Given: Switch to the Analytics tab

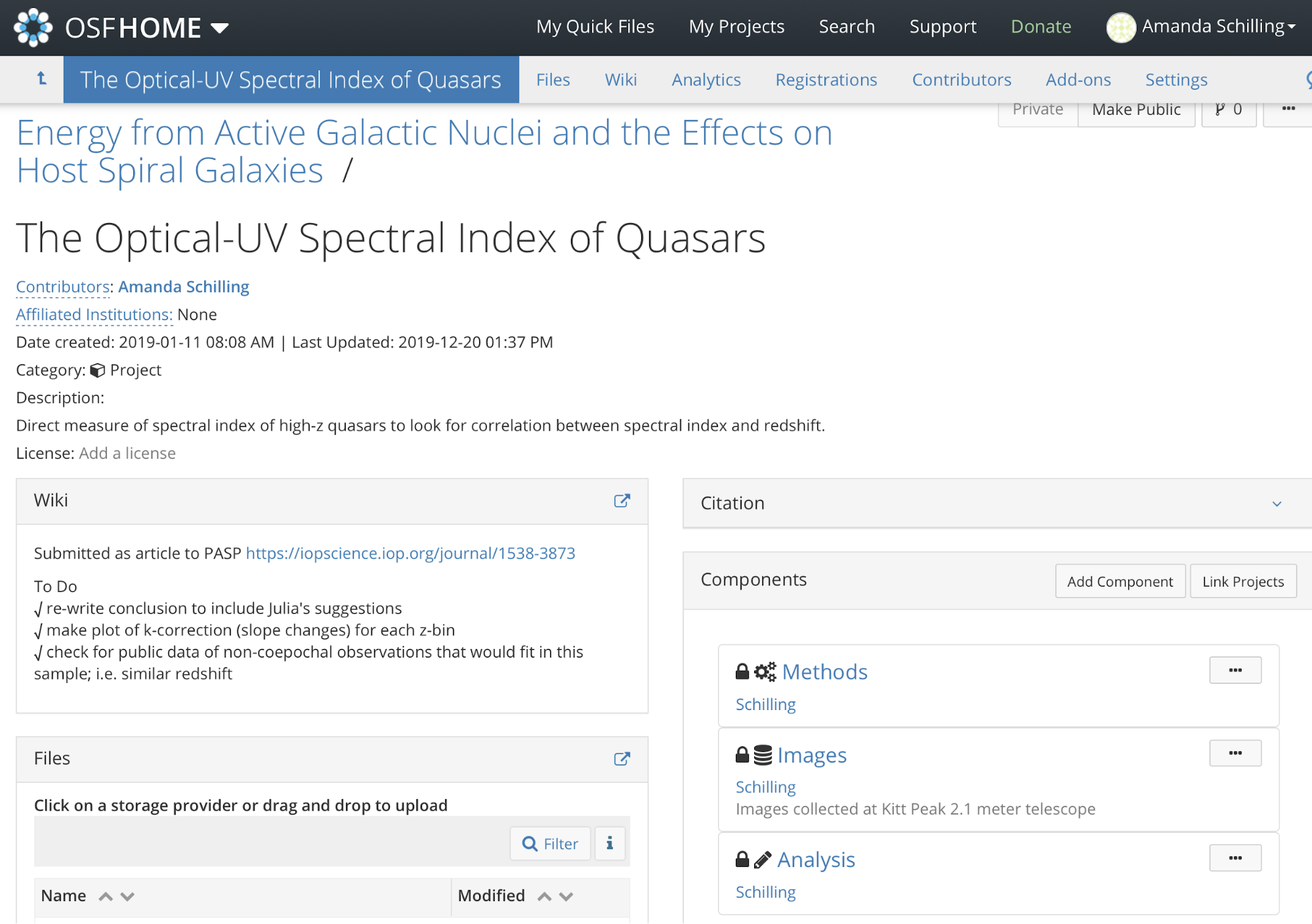Looking at the screenshot, I should click(706, 79).
